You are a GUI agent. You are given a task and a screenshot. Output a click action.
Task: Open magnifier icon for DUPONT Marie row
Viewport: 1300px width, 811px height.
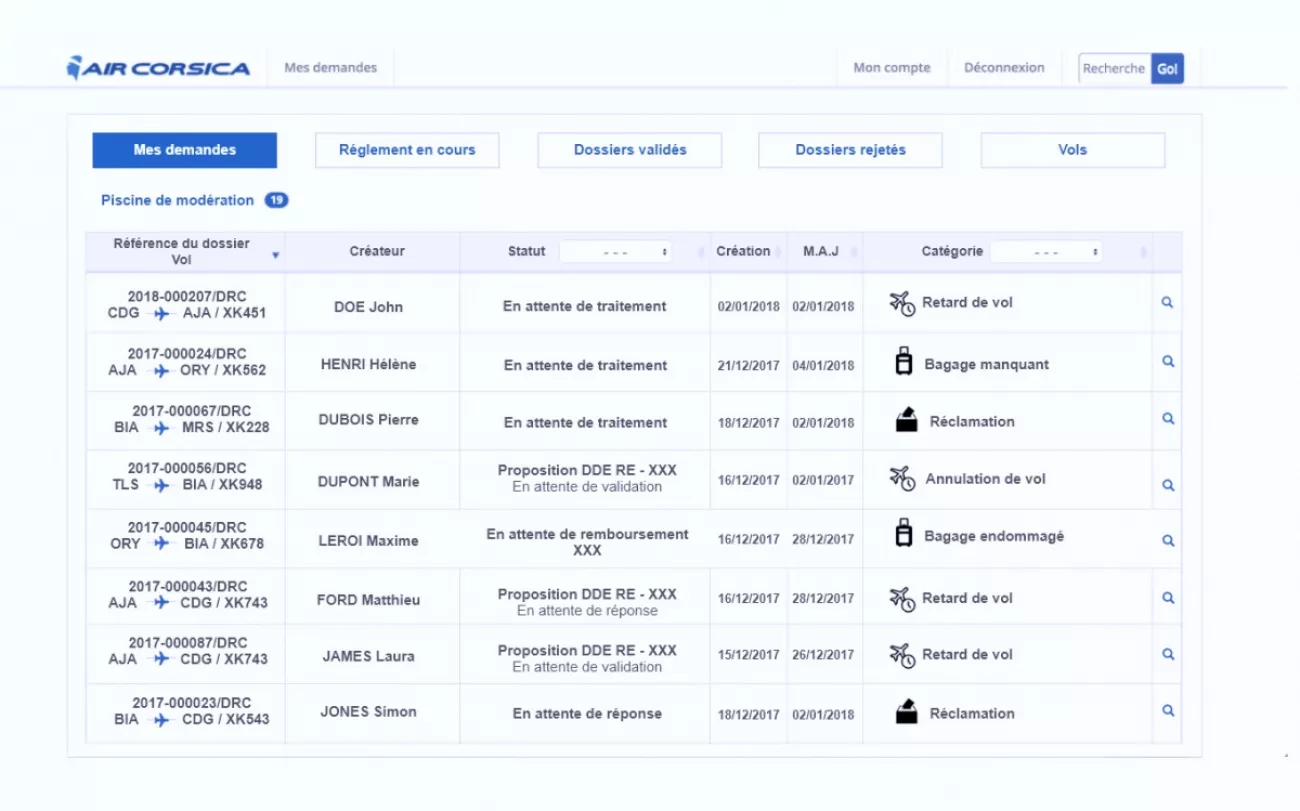coord(1167,485)
